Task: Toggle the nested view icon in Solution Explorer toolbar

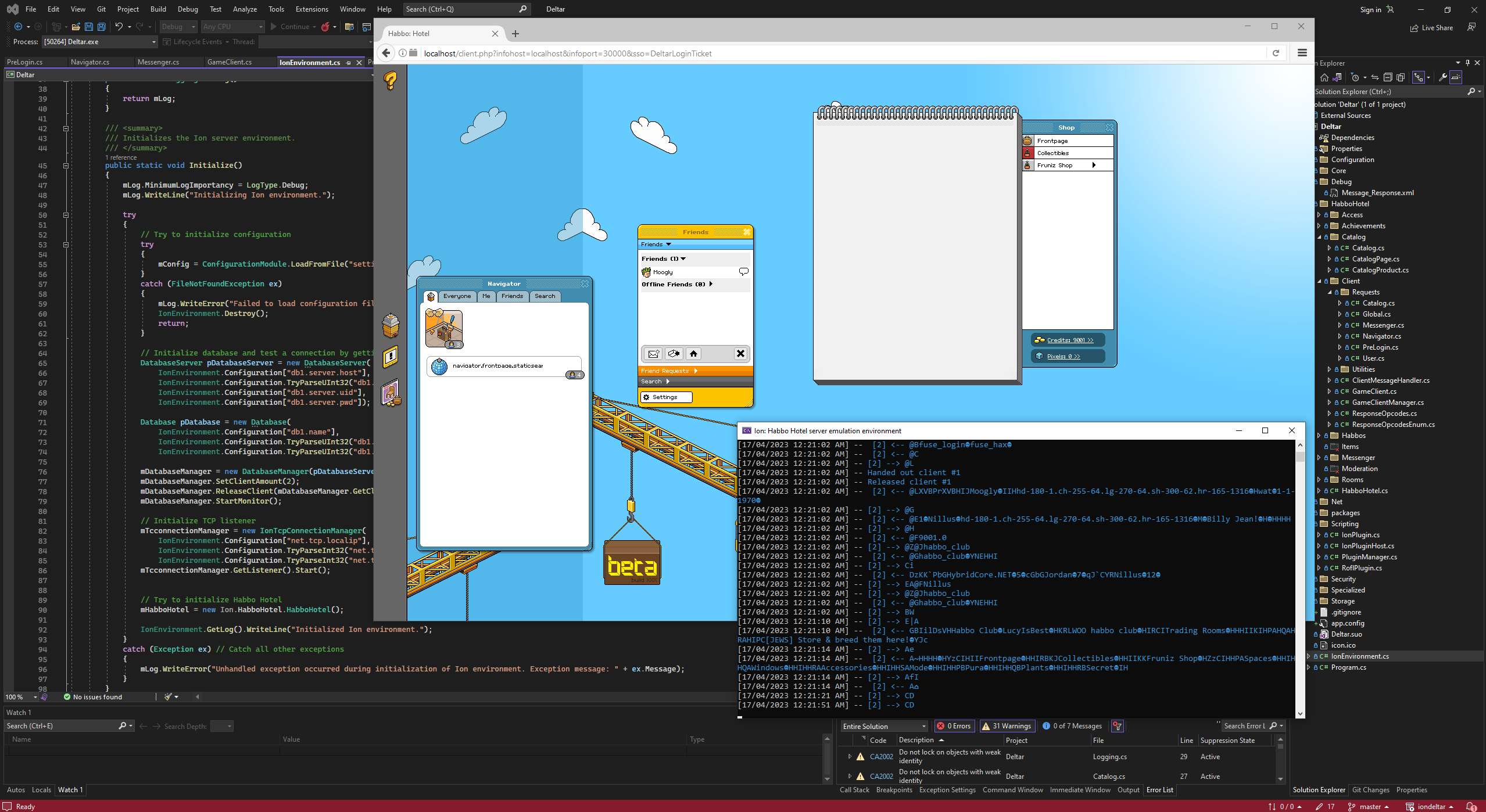Action: [x=1418, y=77]
